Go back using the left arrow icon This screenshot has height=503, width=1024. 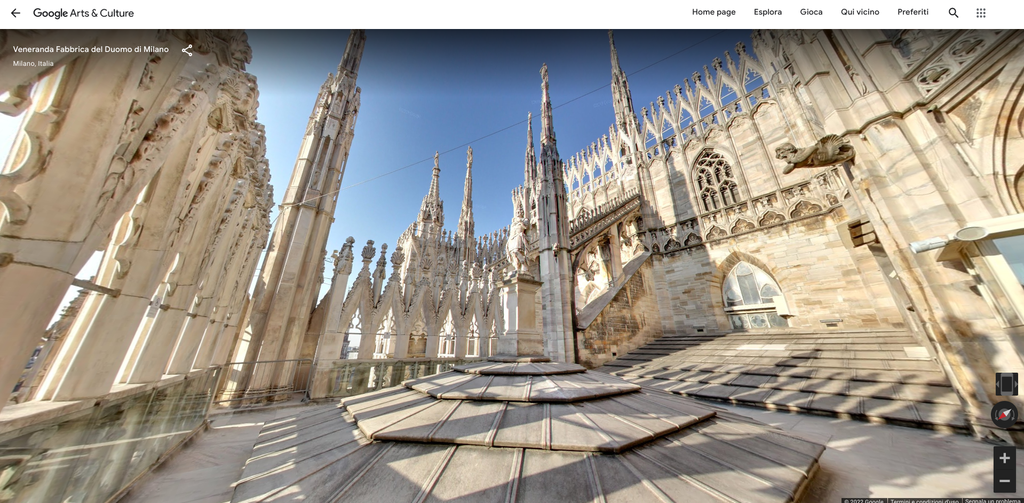(16, 13)
